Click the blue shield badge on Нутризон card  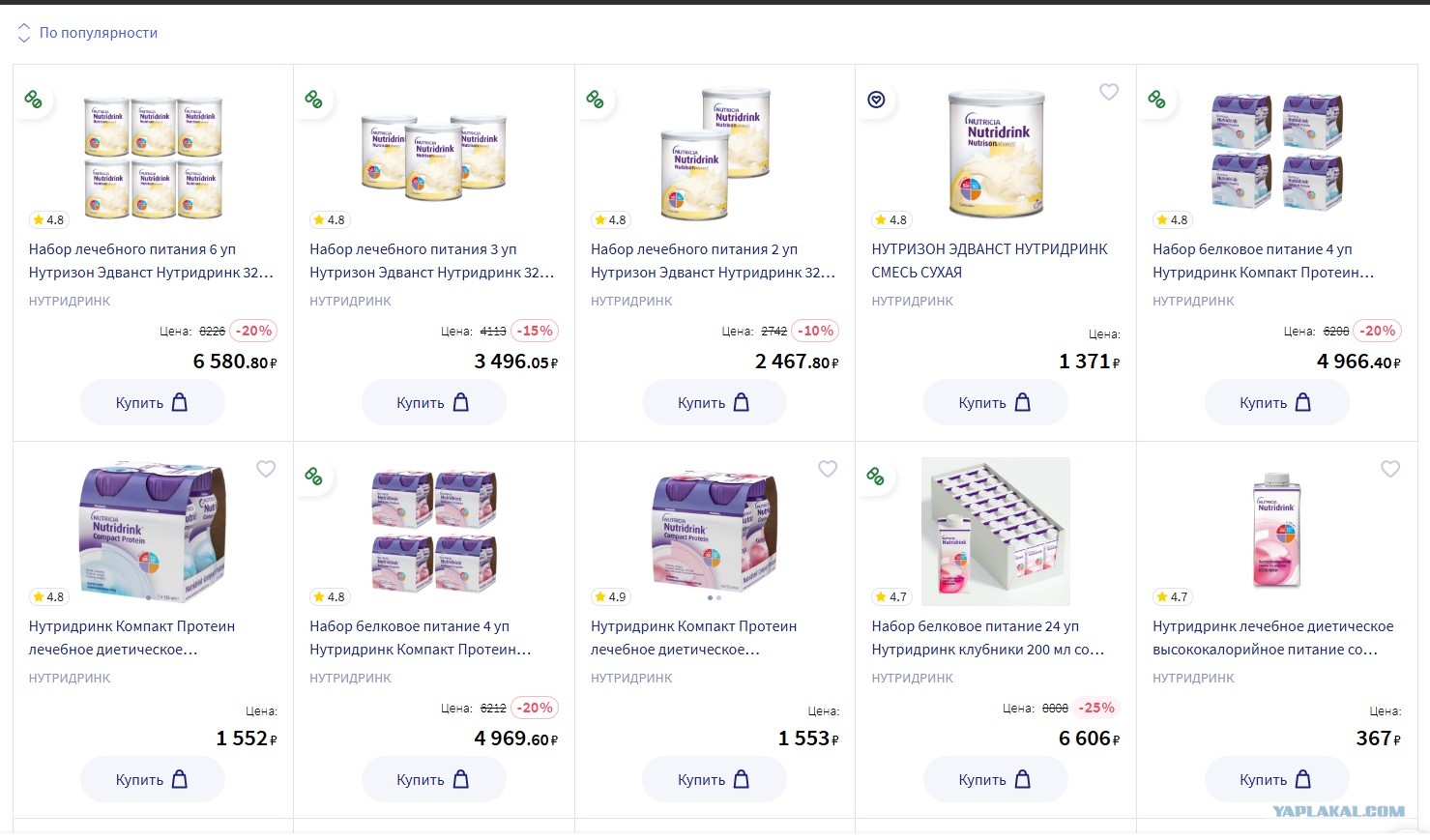point(876,100)
